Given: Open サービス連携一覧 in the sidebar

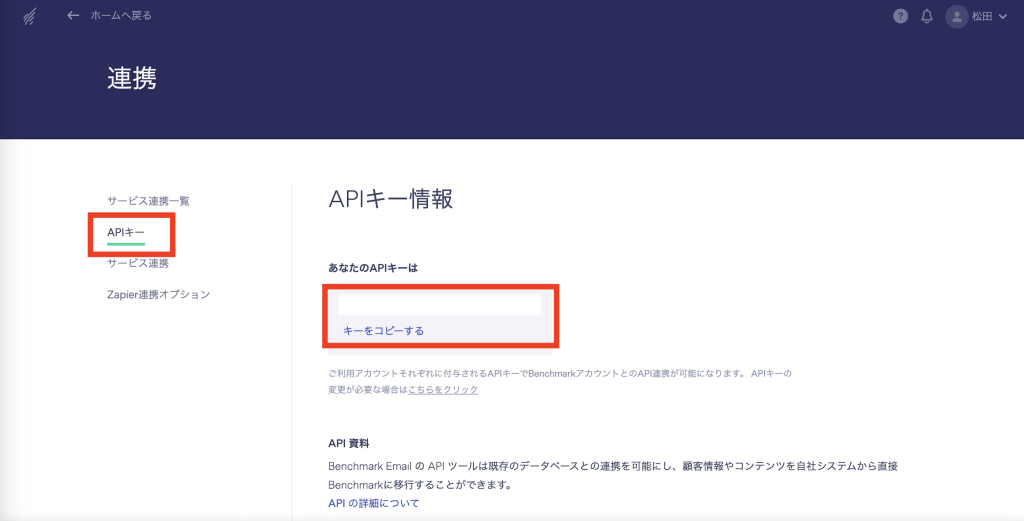Looking at the screenshot, I should click(148, 201).
